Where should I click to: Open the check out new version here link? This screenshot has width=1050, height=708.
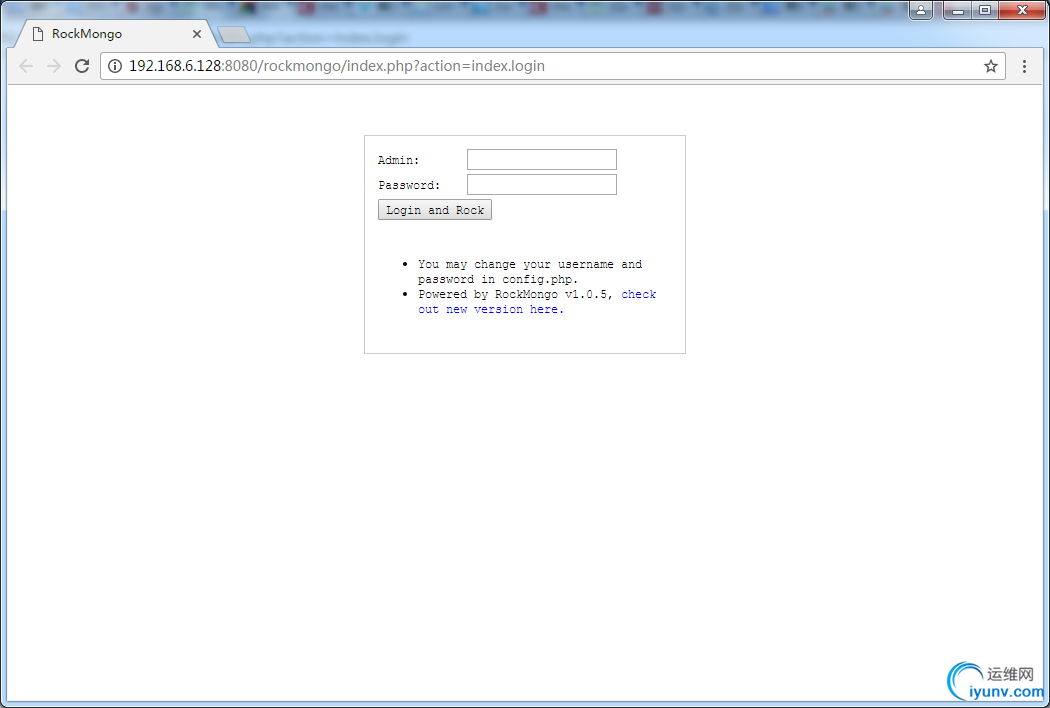pyautogui.click(x=537, y=301)
